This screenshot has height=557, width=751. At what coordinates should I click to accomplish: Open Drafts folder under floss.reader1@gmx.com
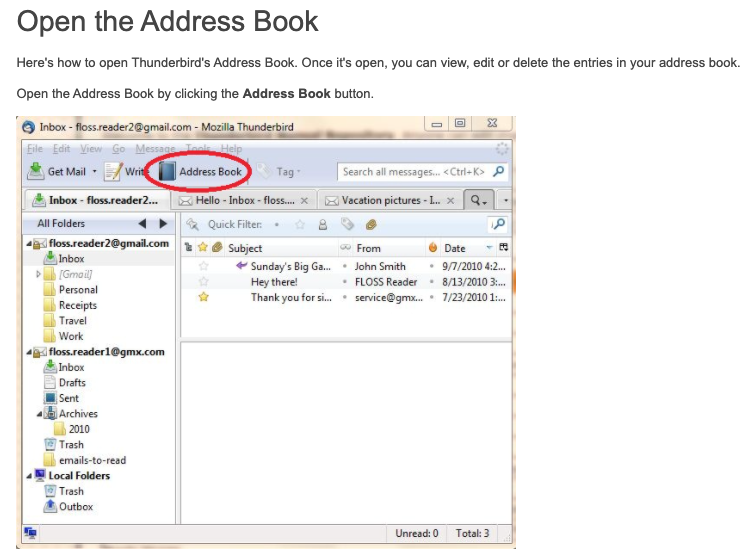tap(71, 382)
